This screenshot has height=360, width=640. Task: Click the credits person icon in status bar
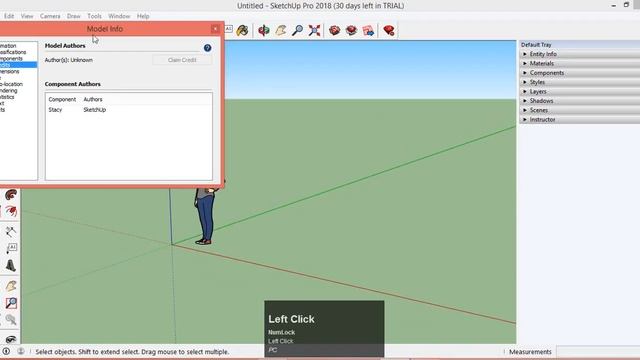coord(21,351)
